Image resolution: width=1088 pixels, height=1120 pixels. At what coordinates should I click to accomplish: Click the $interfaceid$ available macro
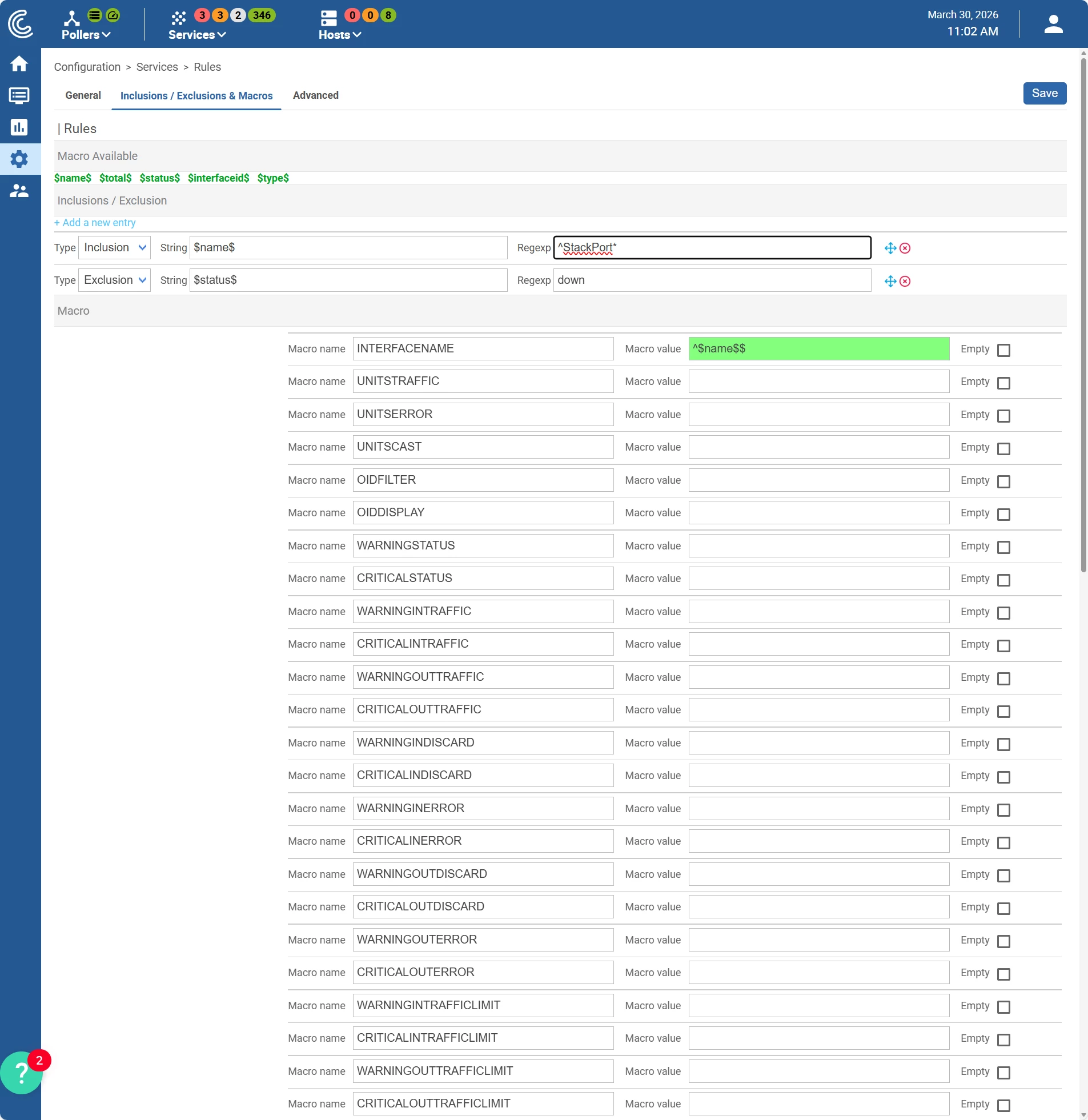[219, 178]
